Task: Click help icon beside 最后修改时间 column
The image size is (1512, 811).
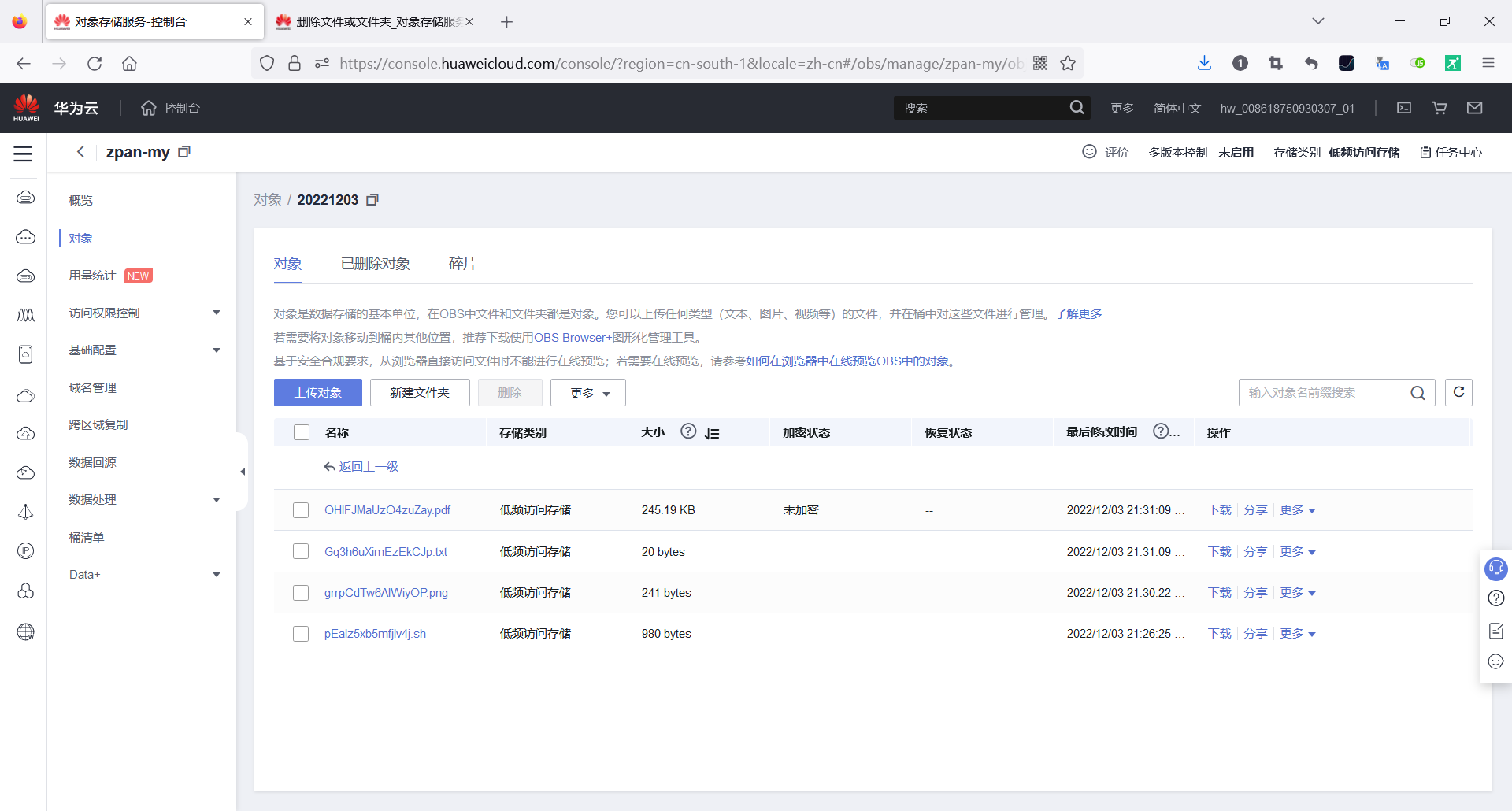Action: 1161,431
